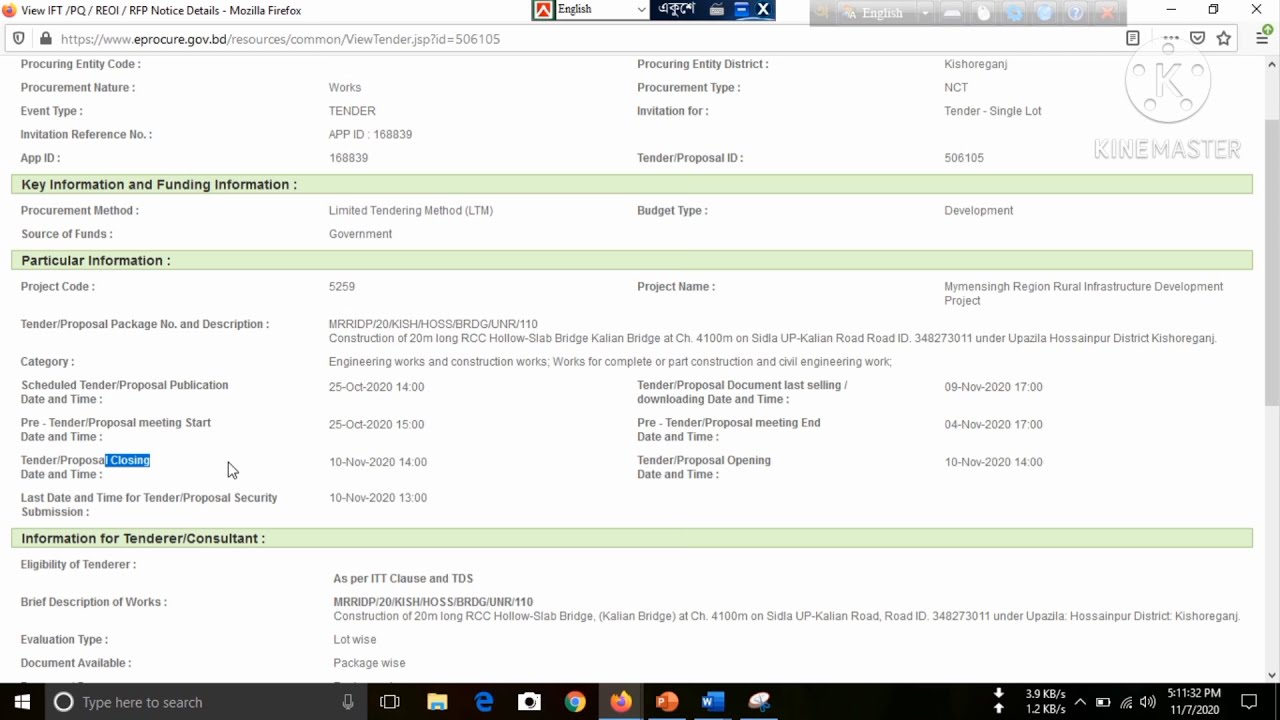
Task: View site security padlock icon
Action: (x=45, y=38)
